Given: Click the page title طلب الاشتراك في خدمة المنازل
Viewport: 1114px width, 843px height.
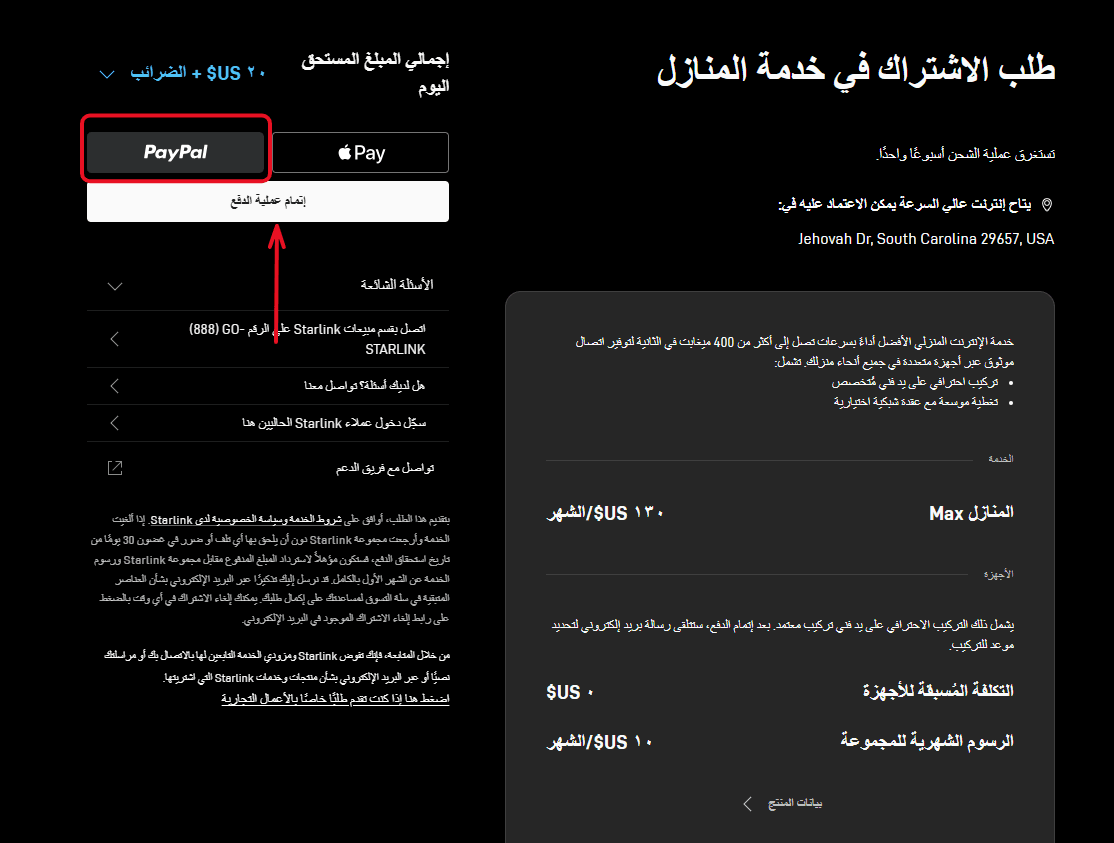Looking at the screenshot, I should click(856, 69).
